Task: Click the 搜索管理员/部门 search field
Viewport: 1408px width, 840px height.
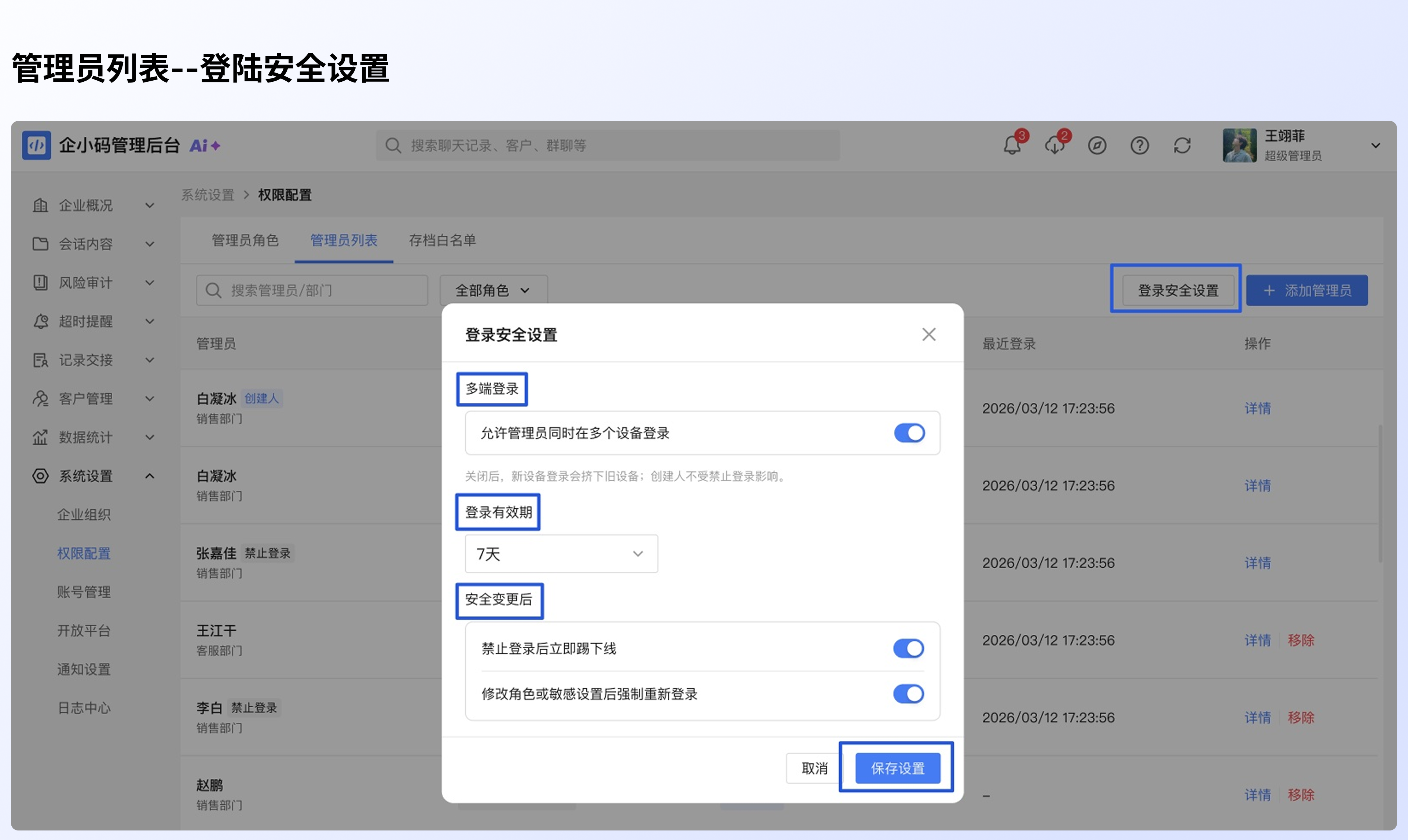Action: [312, 290]
